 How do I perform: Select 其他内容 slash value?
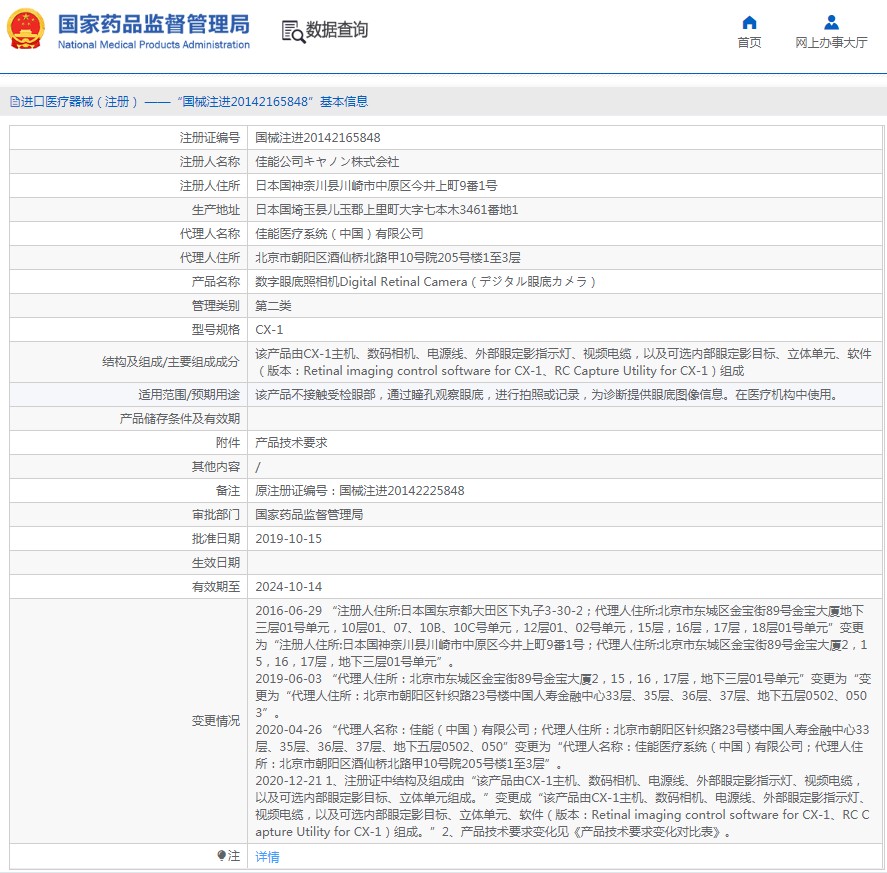coord(258,467)
